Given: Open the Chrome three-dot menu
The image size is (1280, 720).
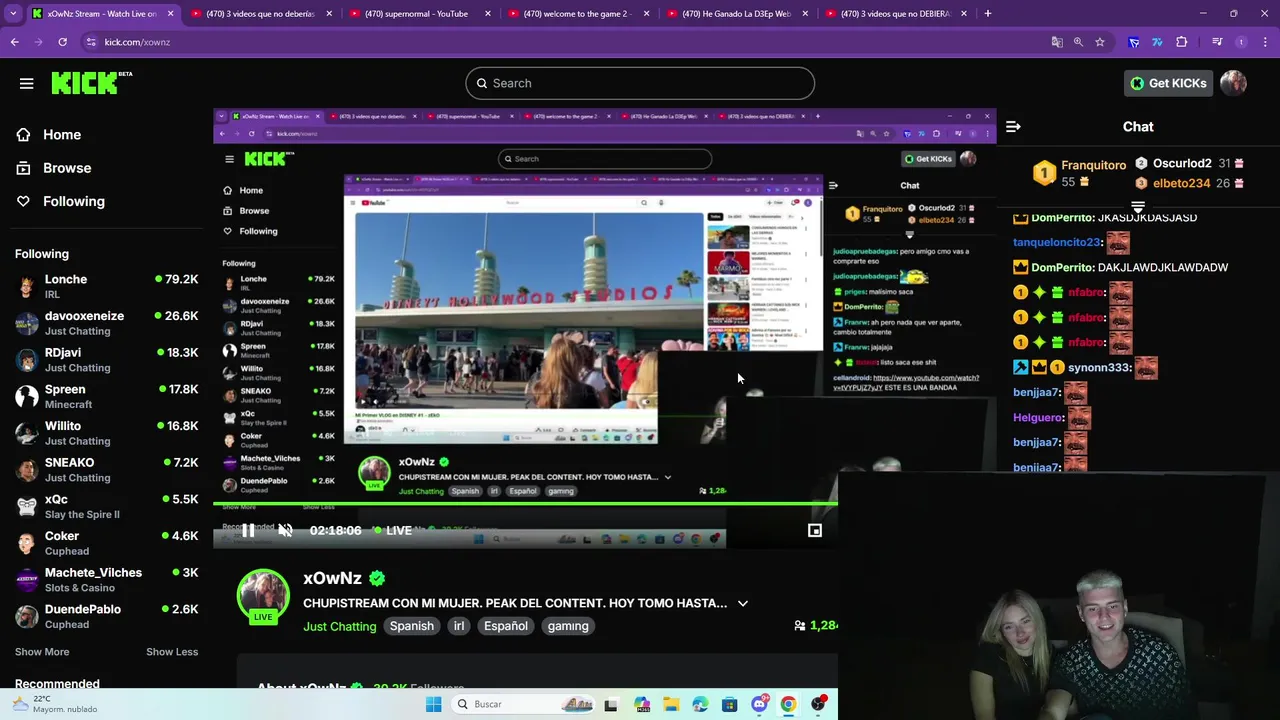Looking at the screenshot, I should pyautogui.click(x=1266, y=42).
